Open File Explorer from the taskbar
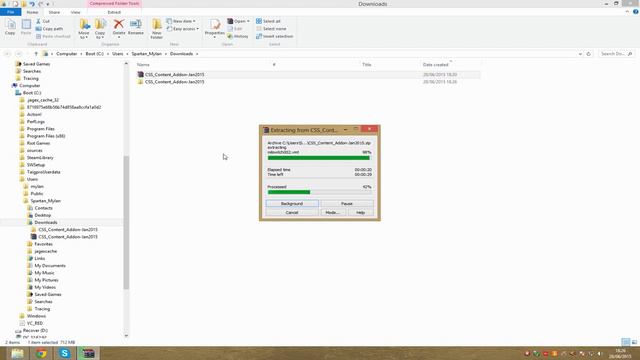The height and width of the screenshot is (360, 640). [17, 353]
